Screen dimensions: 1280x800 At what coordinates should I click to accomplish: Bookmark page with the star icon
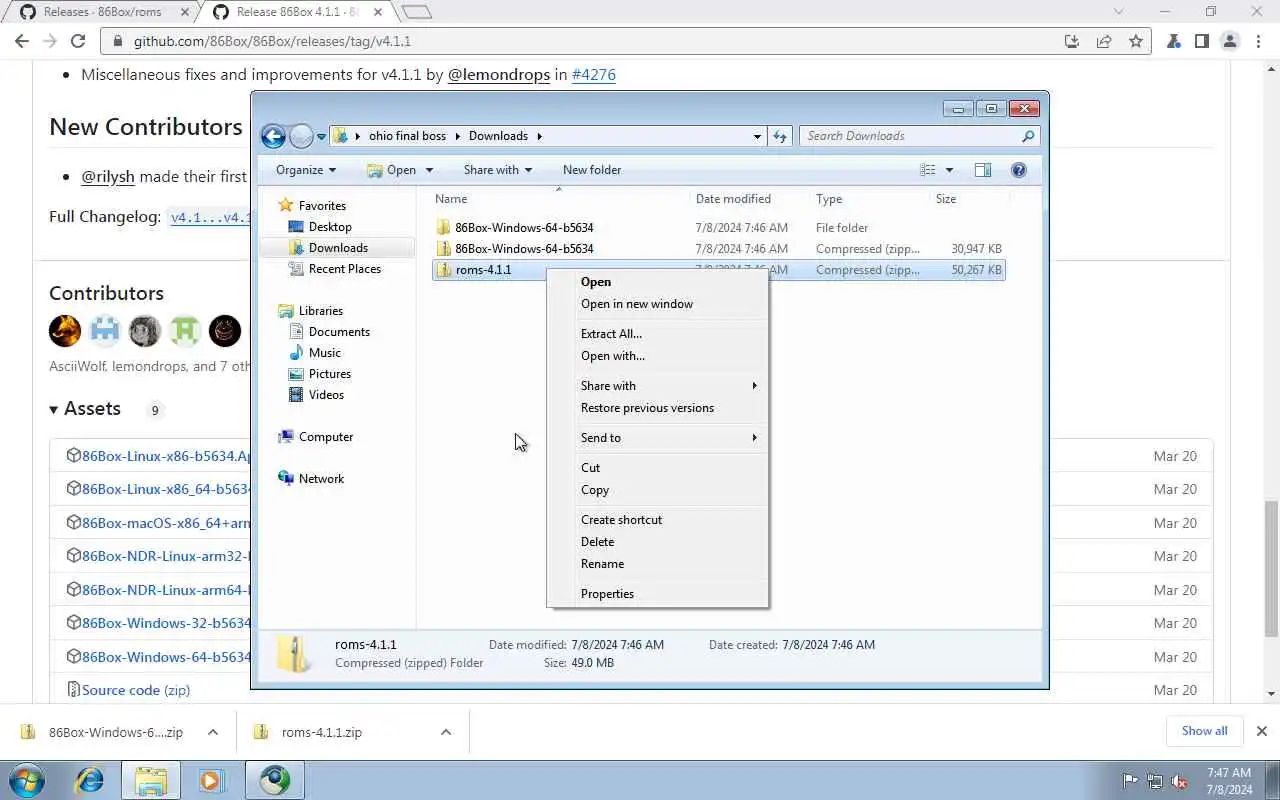[1136, 41]
